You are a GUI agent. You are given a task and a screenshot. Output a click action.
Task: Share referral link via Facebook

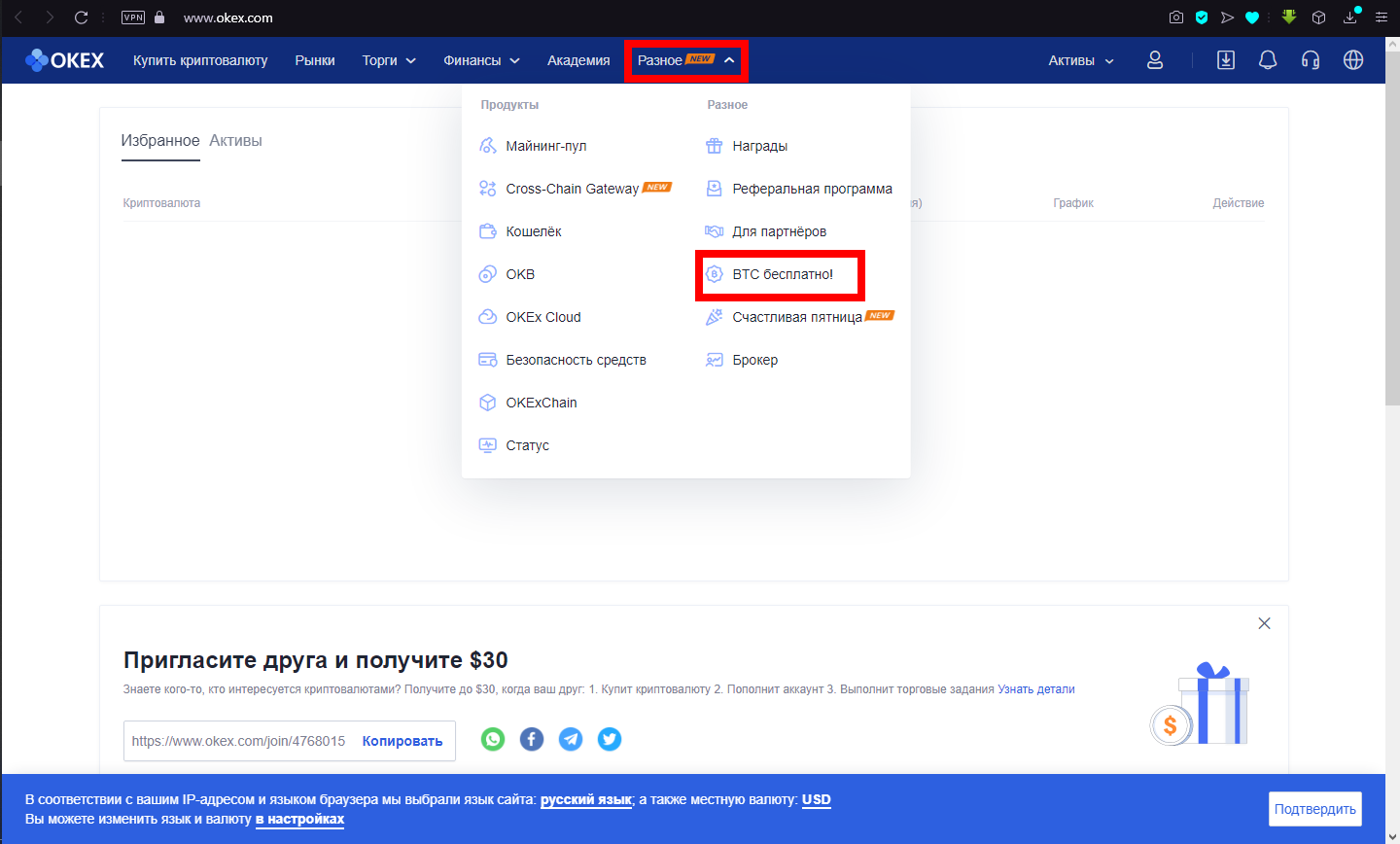pos(532,739)
